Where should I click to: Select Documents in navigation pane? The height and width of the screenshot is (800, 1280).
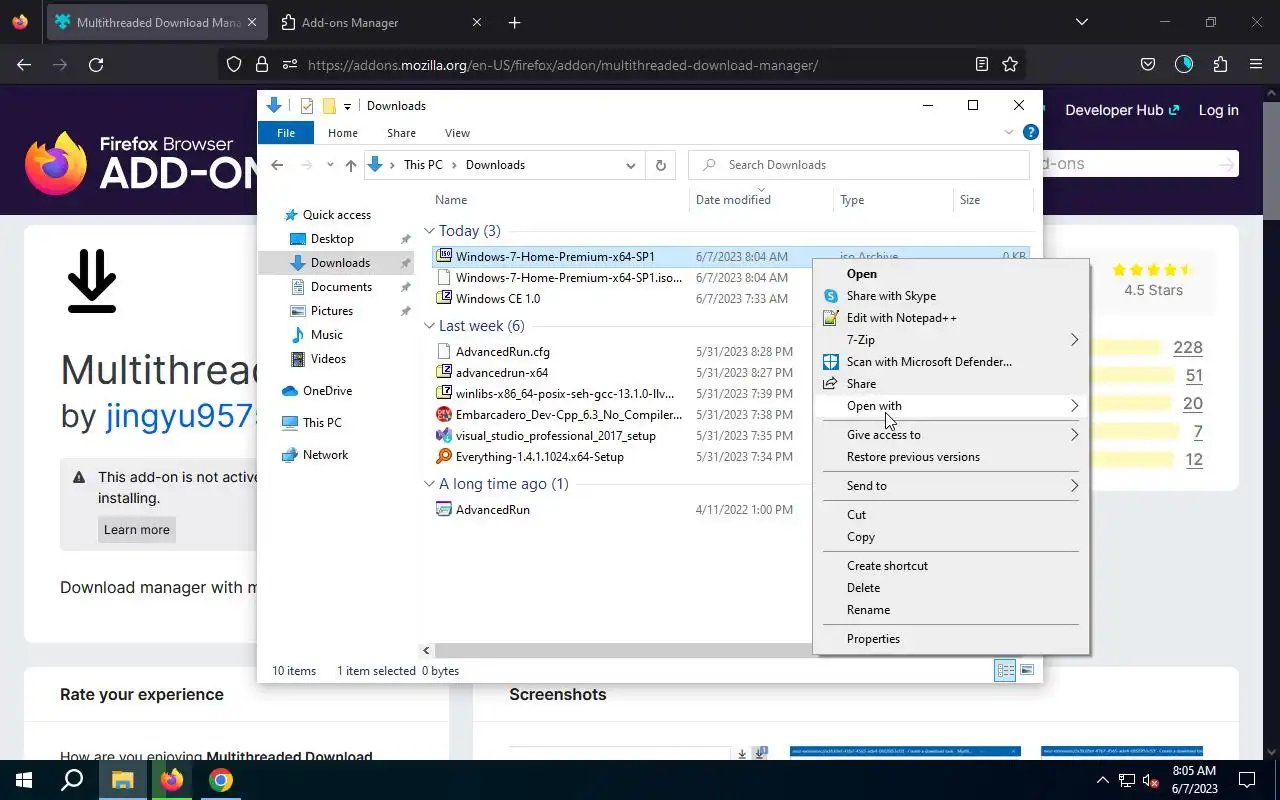[x=341, y=287]
